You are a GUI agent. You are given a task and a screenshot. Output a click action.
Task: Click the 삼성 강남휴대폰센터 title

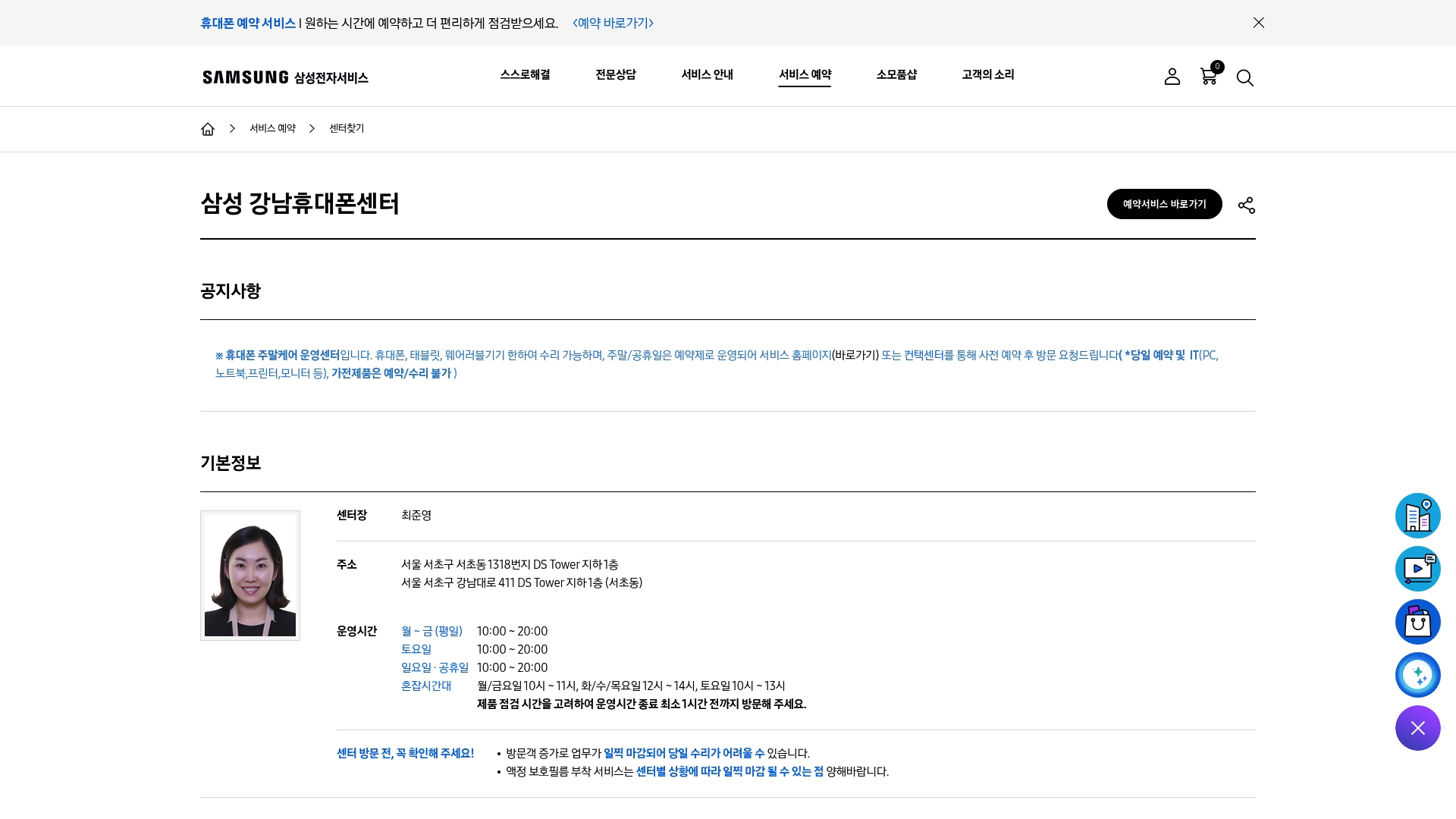click(x=300, y=203)
